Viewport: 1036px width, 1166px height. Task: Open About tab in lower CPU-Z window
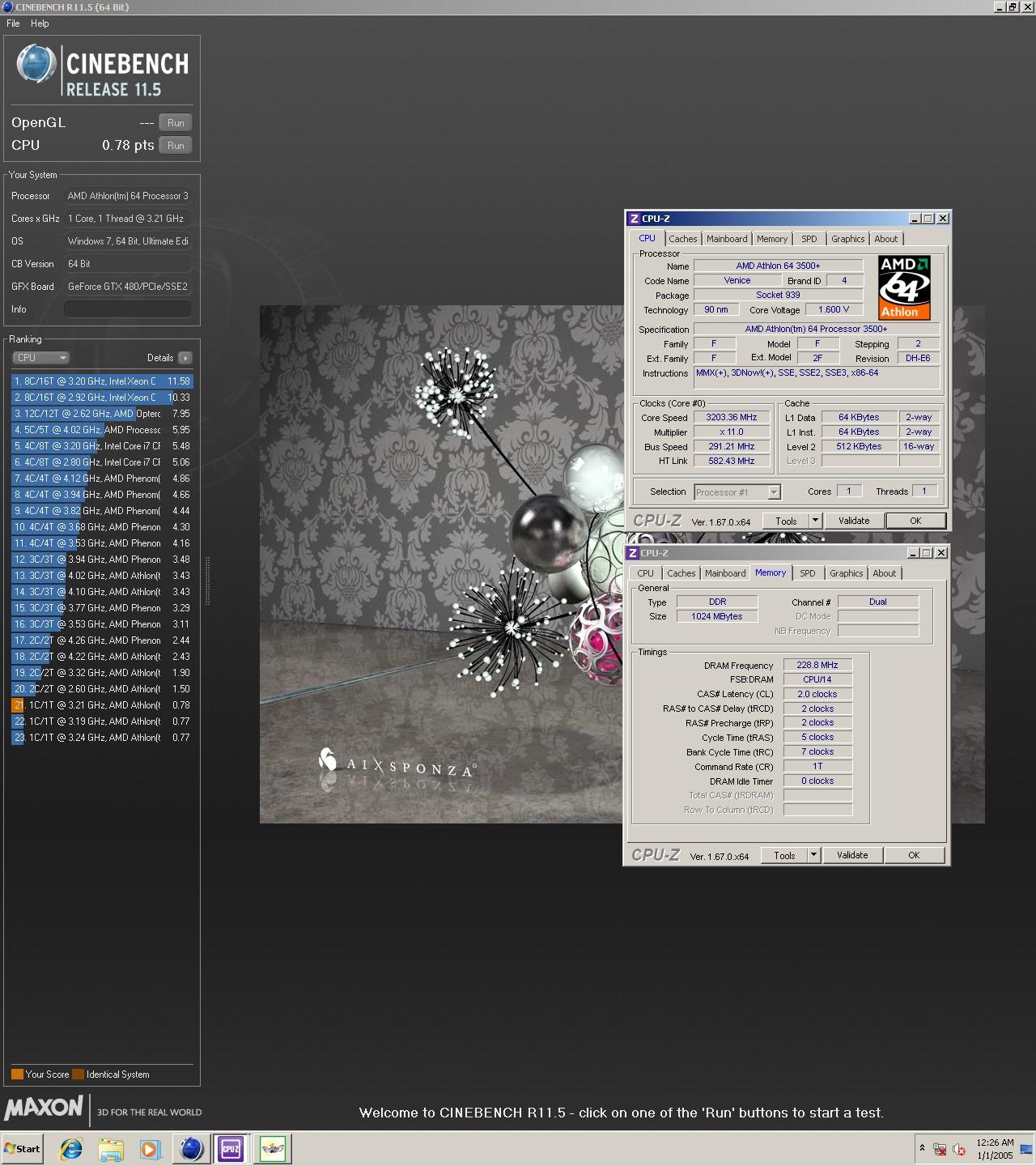885,573
